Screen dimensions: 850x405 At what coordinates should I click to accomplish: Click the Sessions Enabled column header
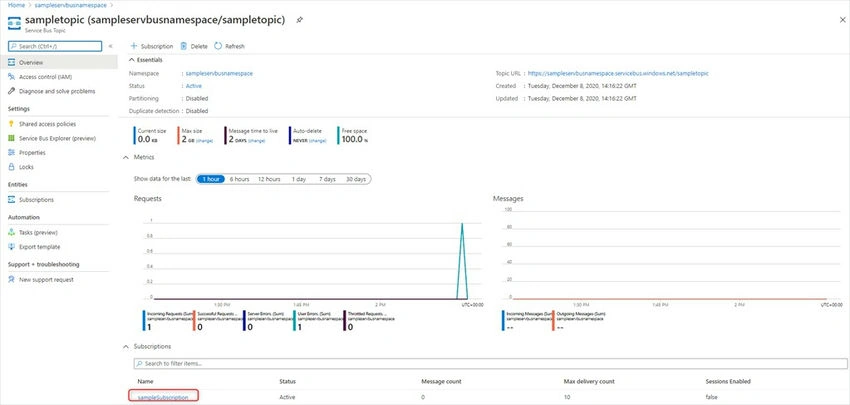[x=728, y=382]
